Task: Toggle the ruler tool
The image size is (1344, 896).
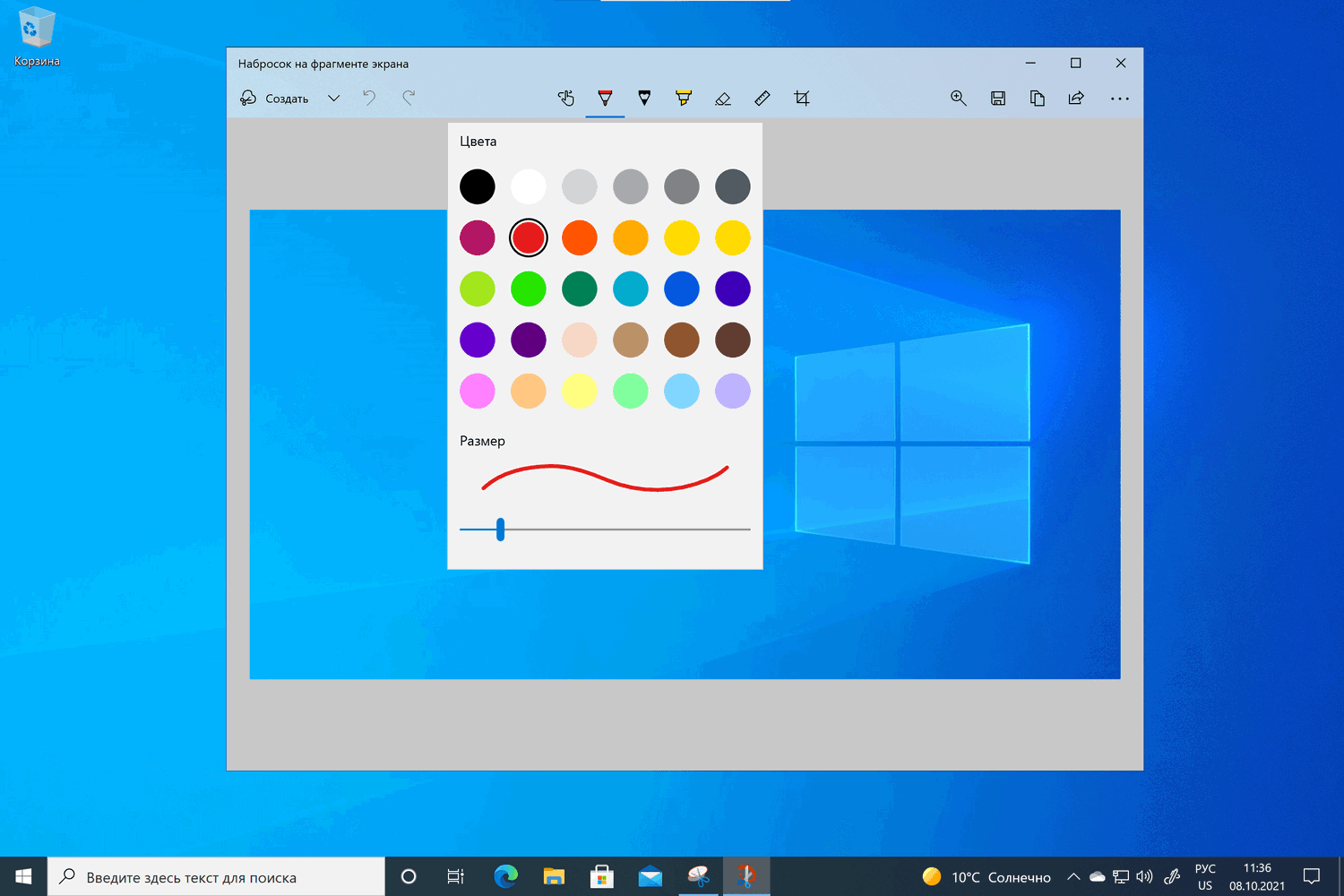Action: 762,99
